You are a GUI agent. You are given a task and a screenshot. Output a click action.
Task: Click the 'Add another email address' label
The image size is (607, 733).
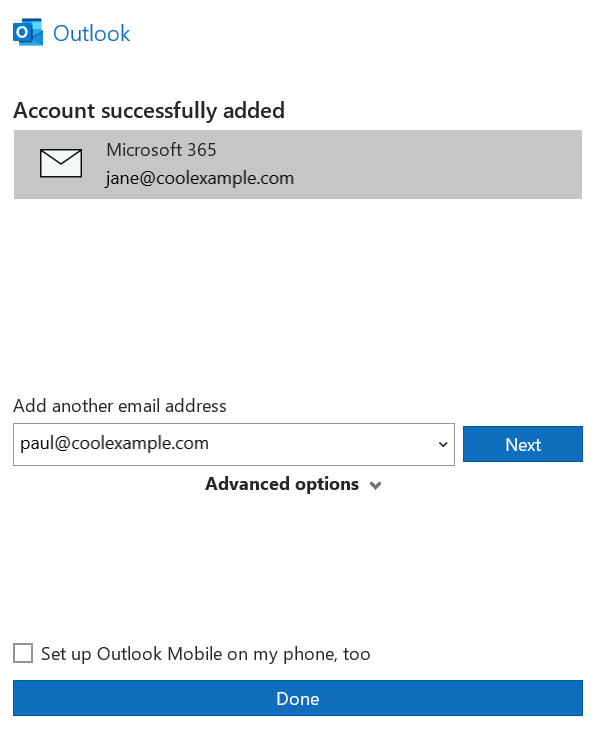point(120,406)
